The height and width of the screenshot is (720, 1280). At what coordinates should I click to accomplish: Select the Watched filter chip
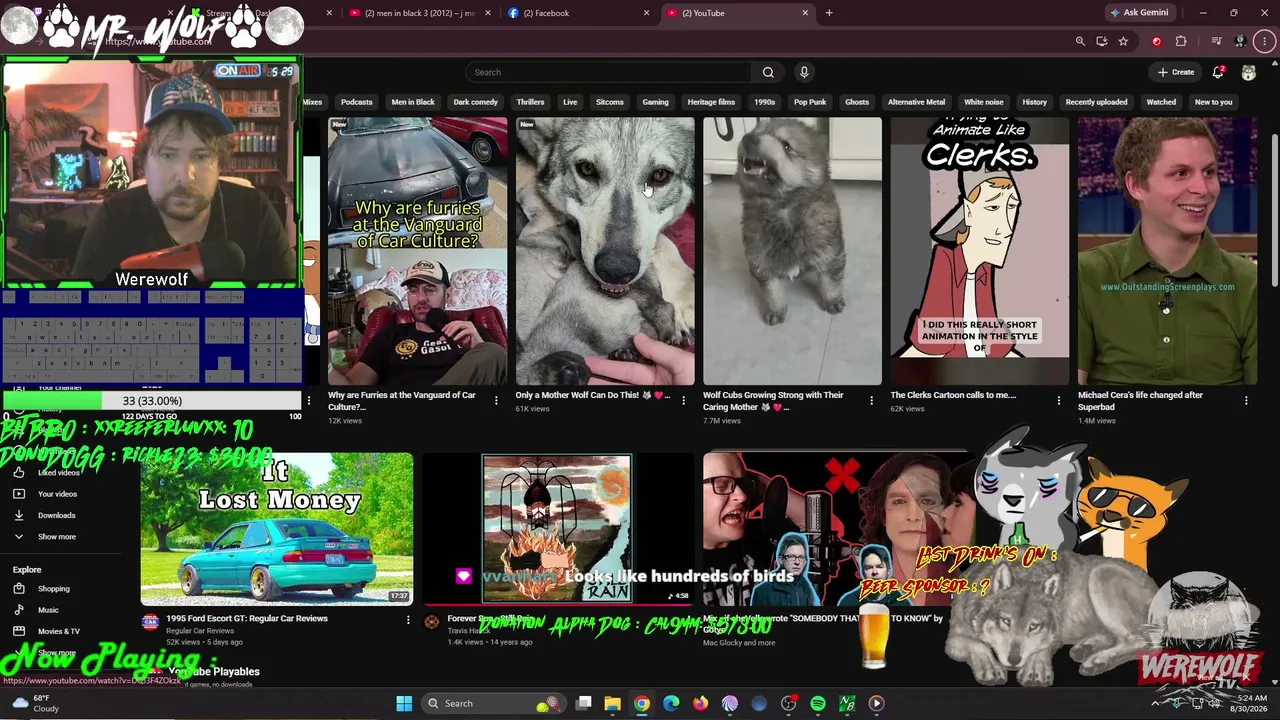1161,102
